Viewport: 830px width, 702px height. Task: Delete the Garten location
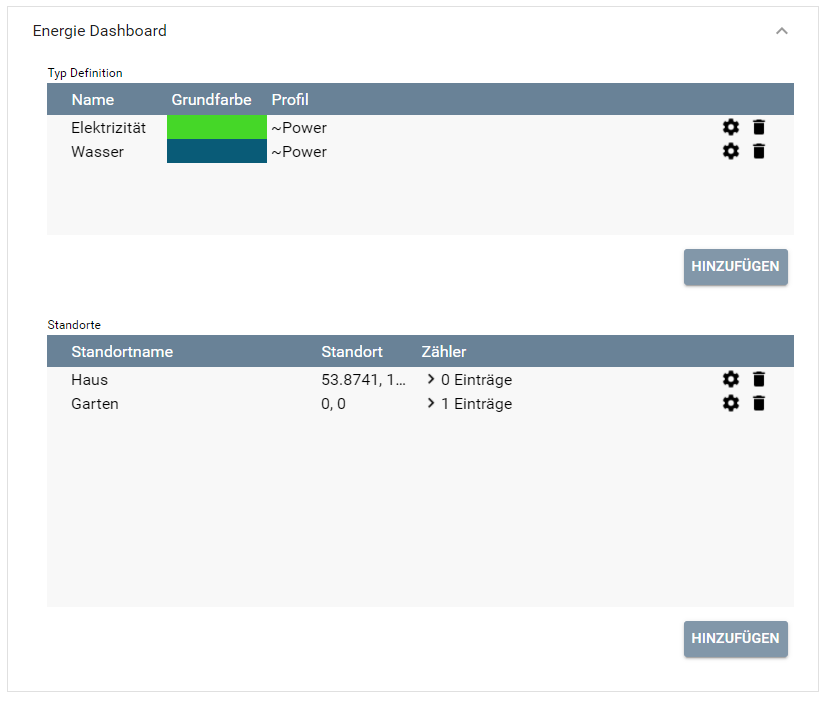(759, 403)
